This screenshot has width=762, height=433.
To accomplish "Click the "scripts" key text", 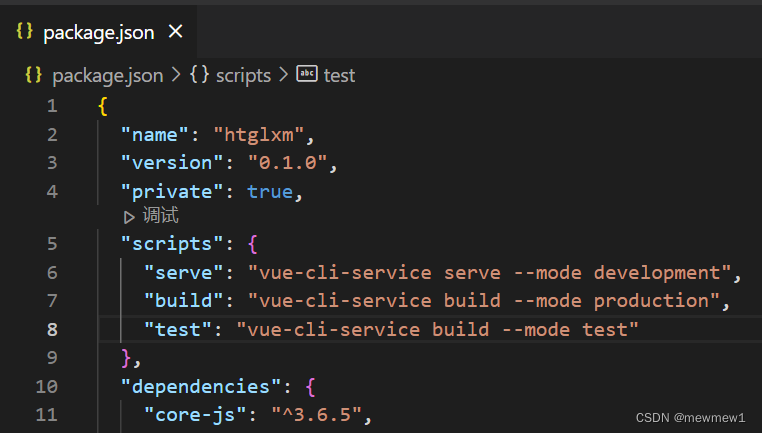I will point(172,244).
